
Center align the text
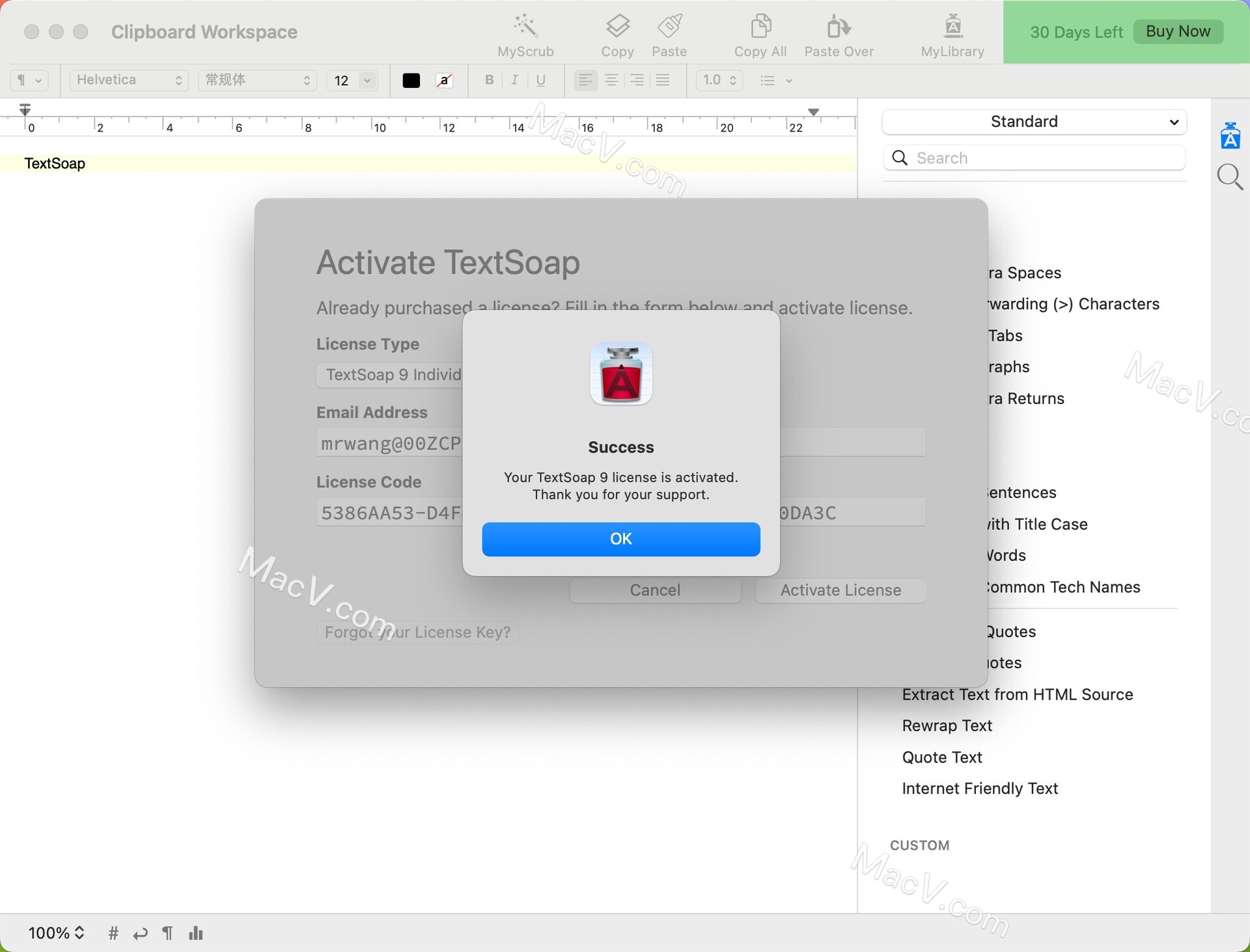point(611,80)
